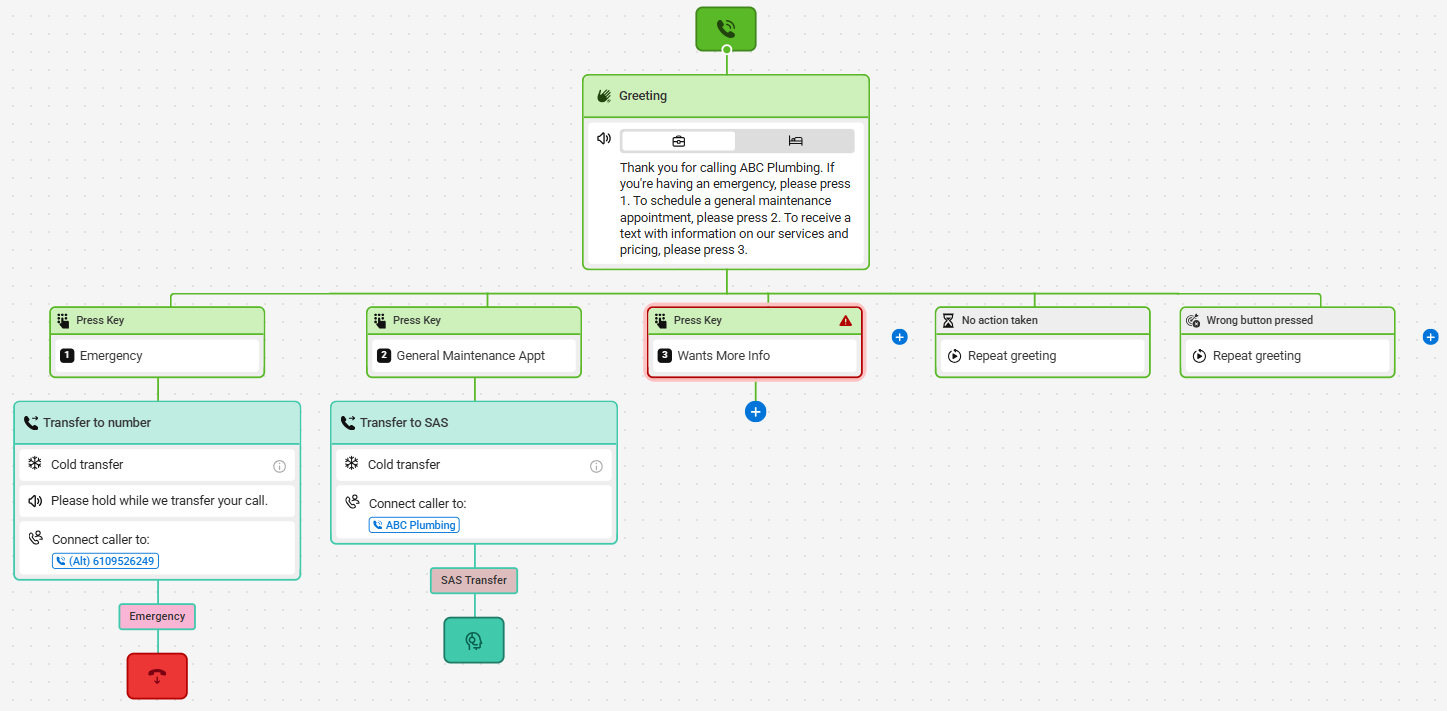Image resolution: width=1447 pixels, height=711 pixels.
Task: Switch to the after-hours bed greeting tab
Action: (795, 141)
